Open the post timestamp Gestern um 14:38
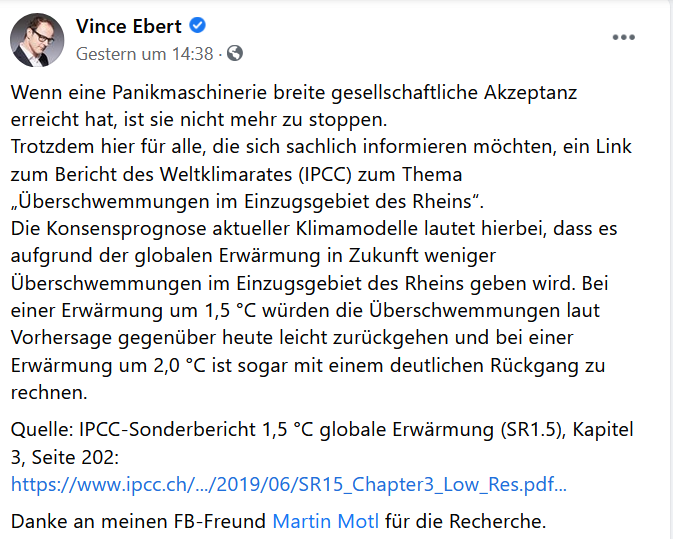Viewport: 673px width, 539px height. pos(145,54)
